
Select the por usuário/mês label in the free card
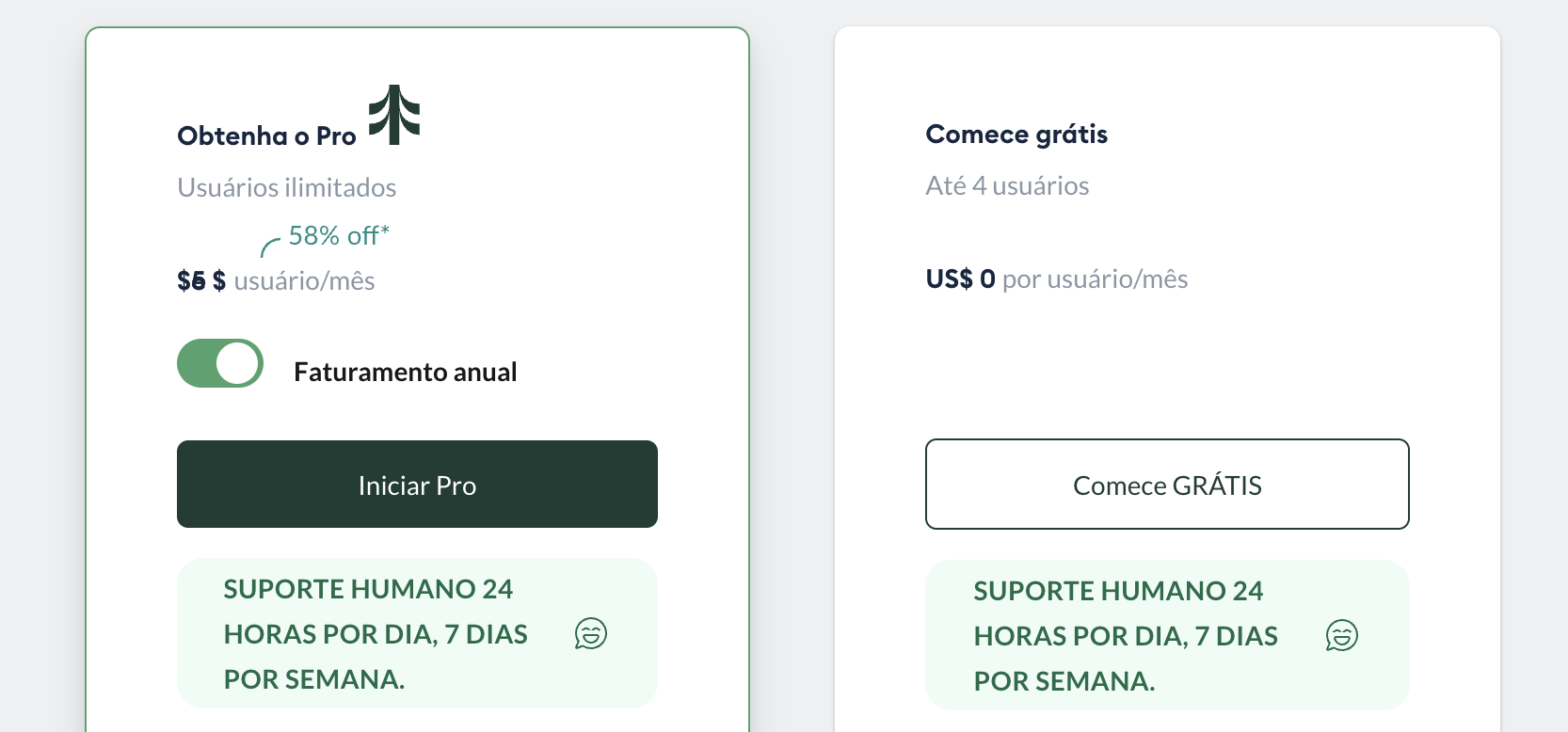[x=1093, y=278]
